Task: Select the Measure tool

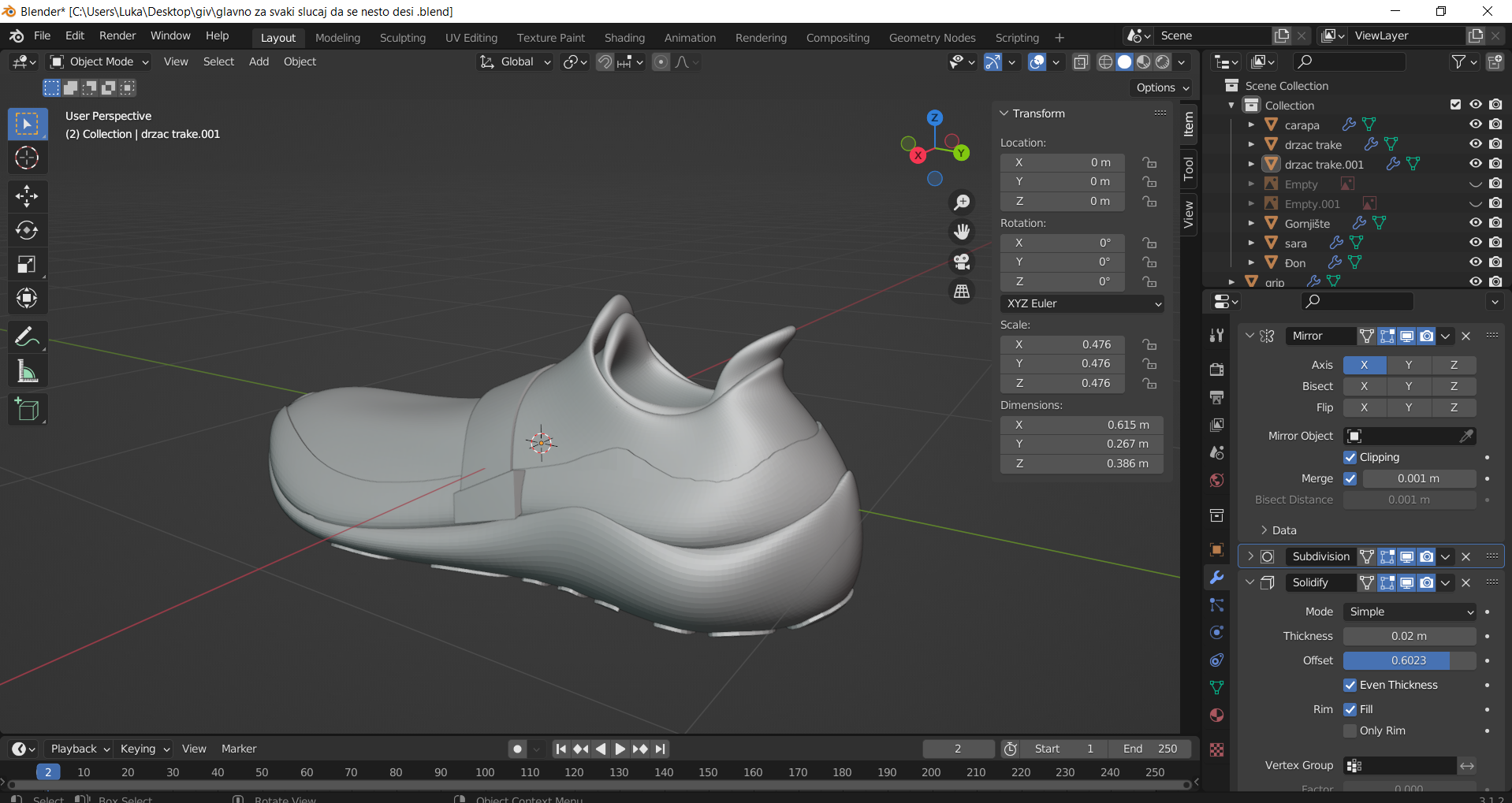Action: click(x=28, y=370)
